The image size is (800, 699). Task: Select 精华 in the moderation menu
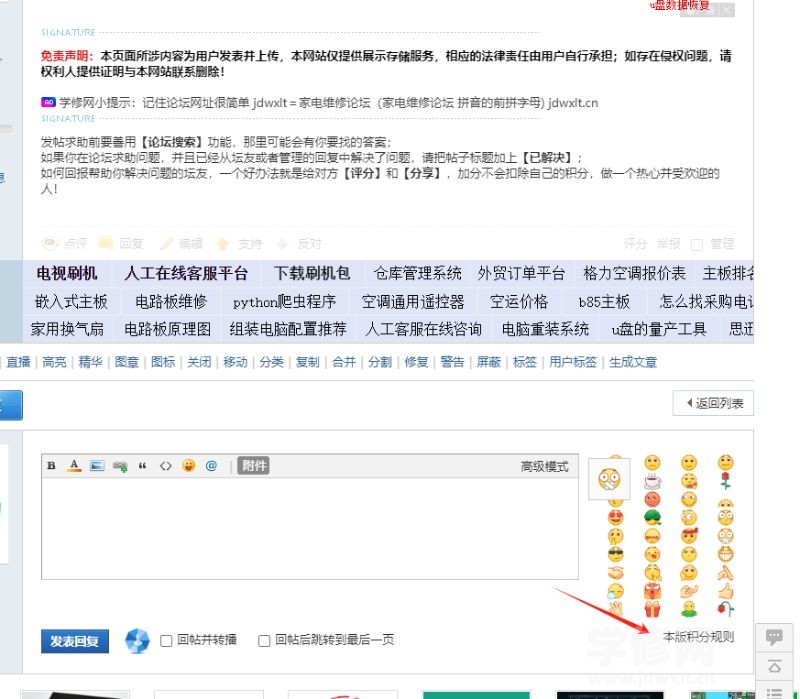(91, 362)
